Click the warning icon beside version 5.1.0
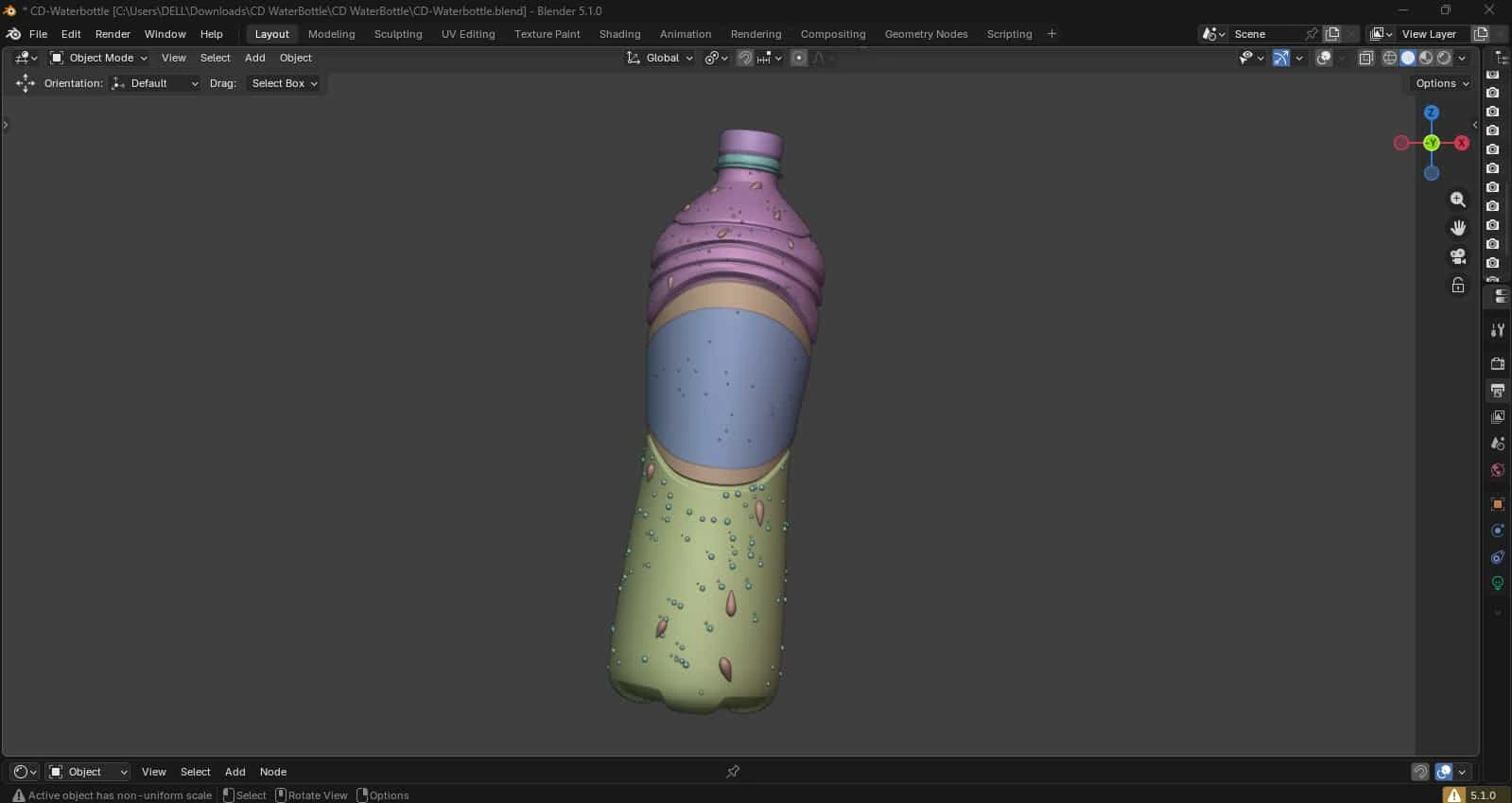 point(1454,795)
